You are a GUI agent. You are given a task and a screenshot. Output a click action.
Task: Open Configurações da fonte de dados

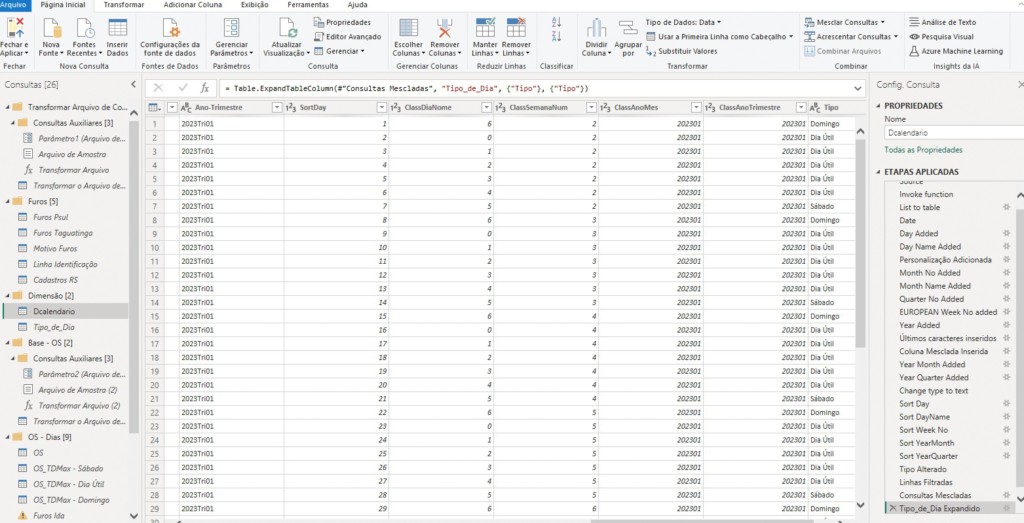[170, 38]
